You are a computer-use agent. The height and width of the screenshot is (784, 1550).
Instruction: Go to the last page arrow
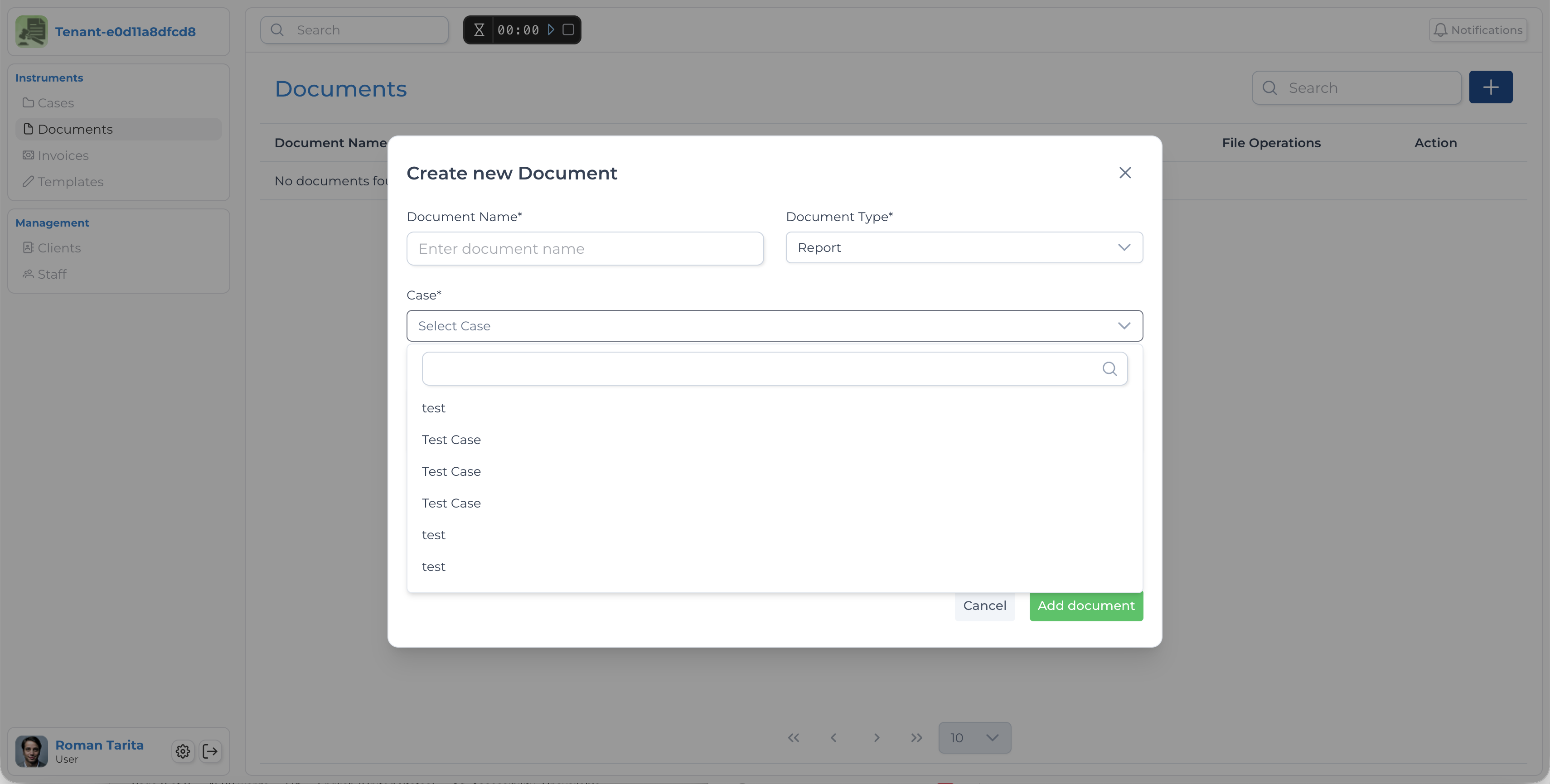coord(916,738)
